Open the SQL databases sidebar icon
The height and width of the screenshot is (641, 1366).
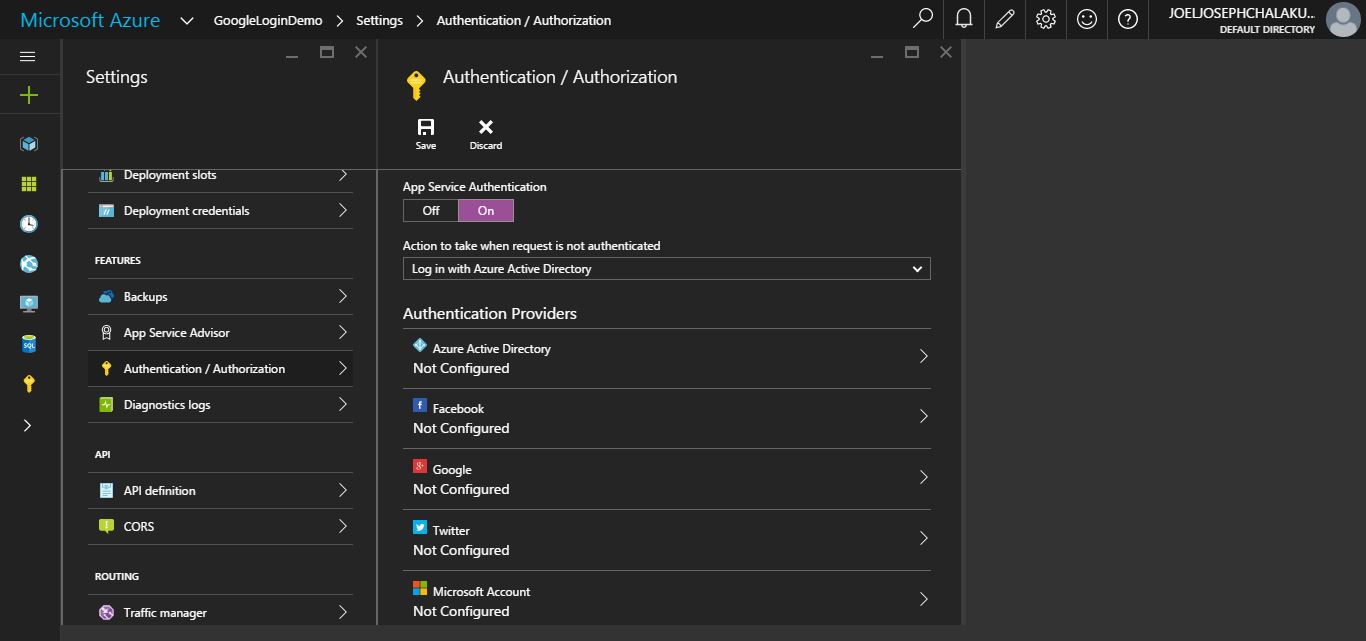29,344
